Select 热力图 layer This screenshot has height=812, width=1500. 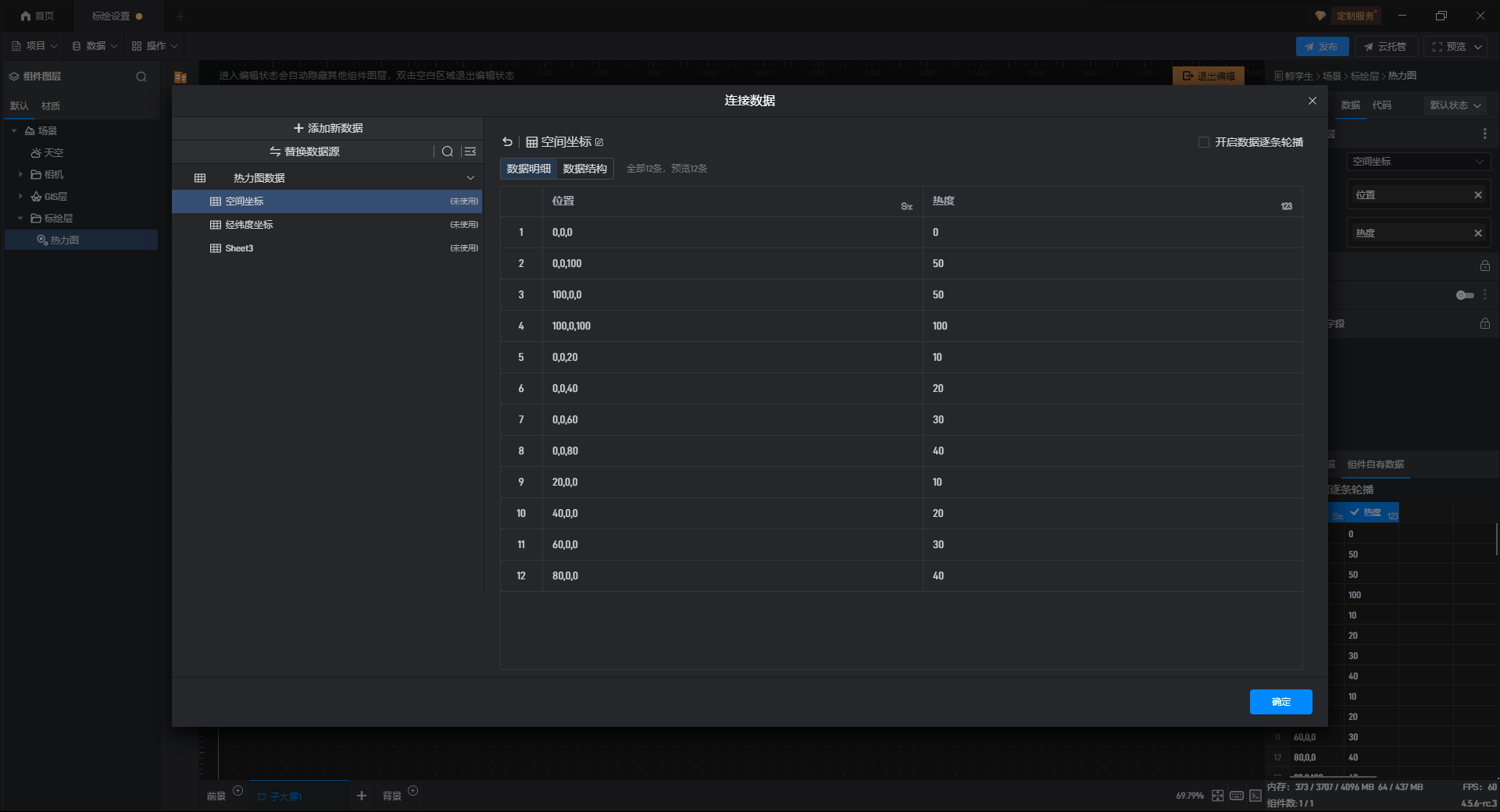(x=81, y=240)
